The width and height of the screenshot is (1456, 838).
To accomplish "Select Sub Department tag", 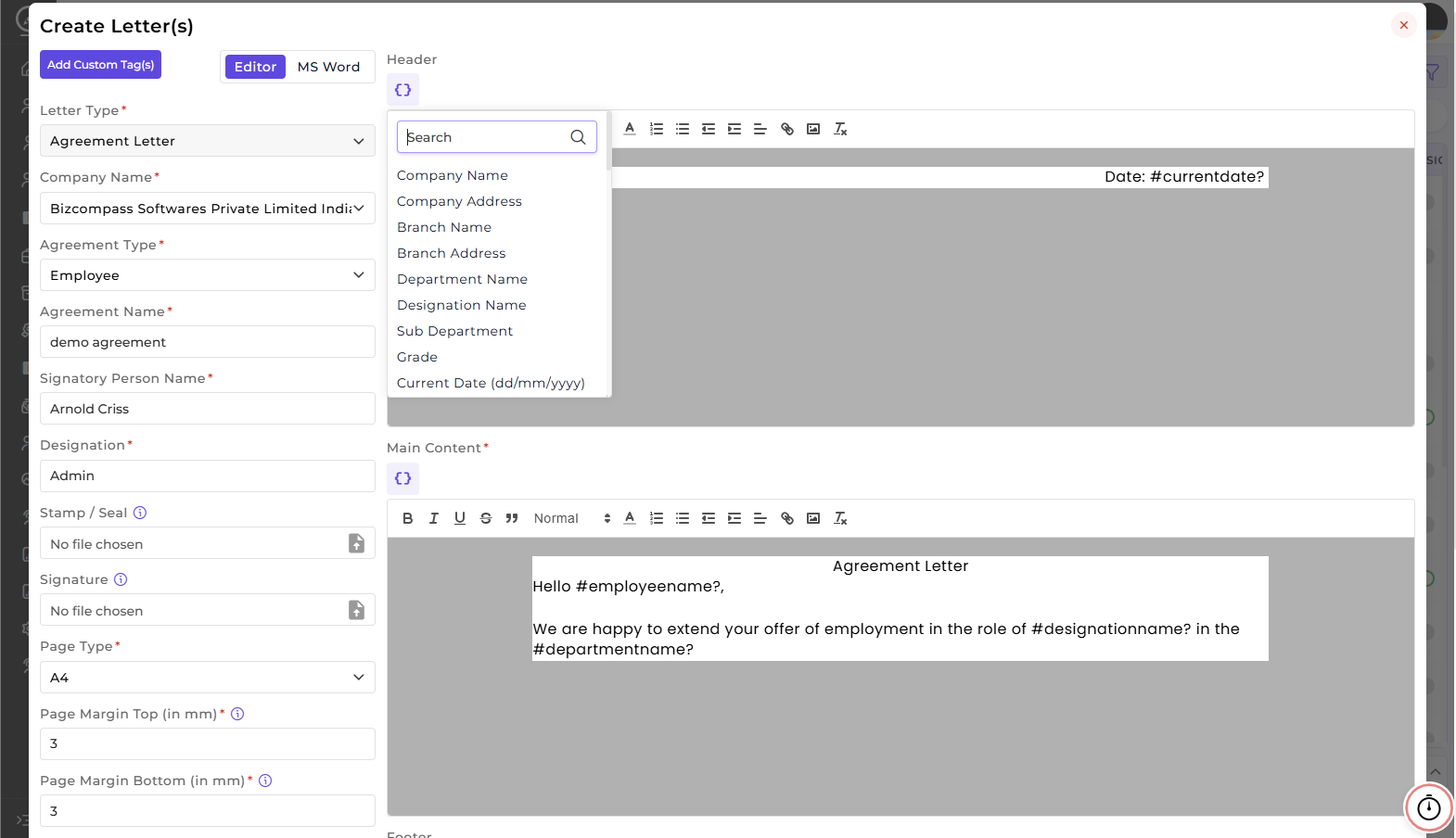I will [x=454, y=331].
